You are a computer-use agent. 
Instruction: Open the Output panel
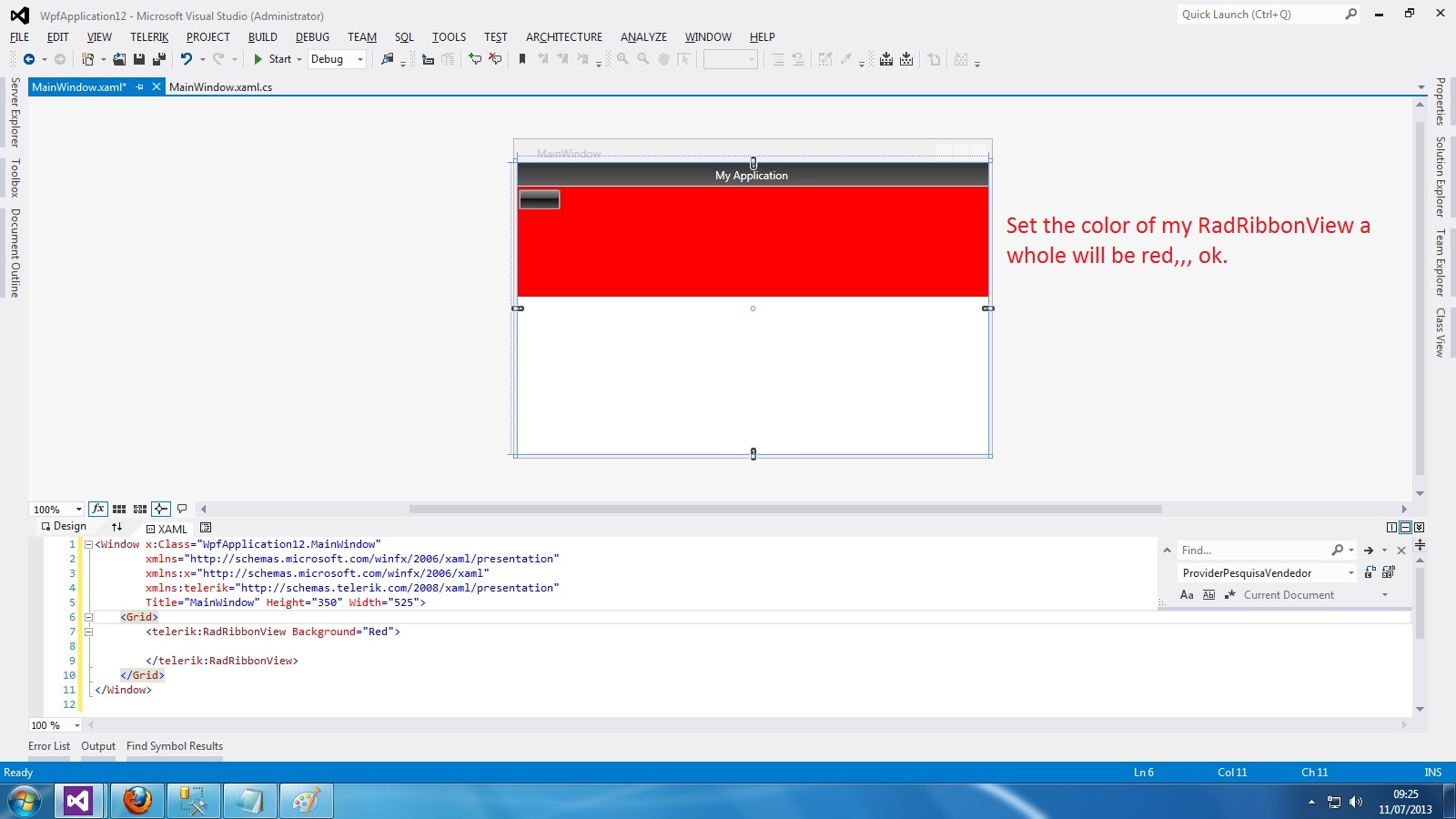coord(98,746)
